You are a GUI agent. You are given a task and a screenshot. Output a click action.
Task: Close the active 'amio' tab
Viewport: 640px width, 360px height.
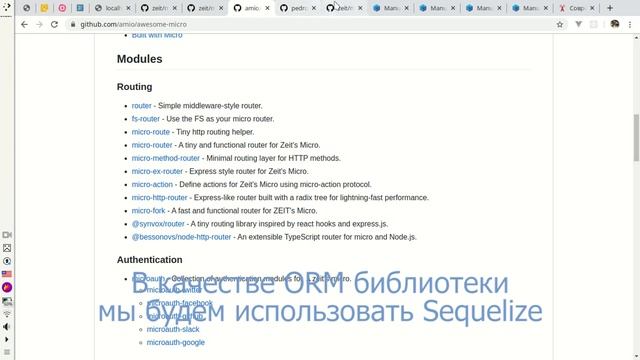pos(267,8)
